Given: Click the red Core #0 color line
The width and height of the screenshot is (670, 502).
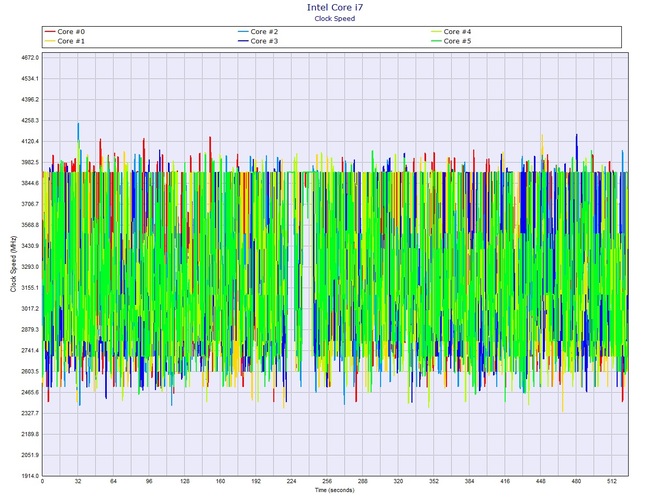Looking at the screenshot, I should click(x=50, y=32).
